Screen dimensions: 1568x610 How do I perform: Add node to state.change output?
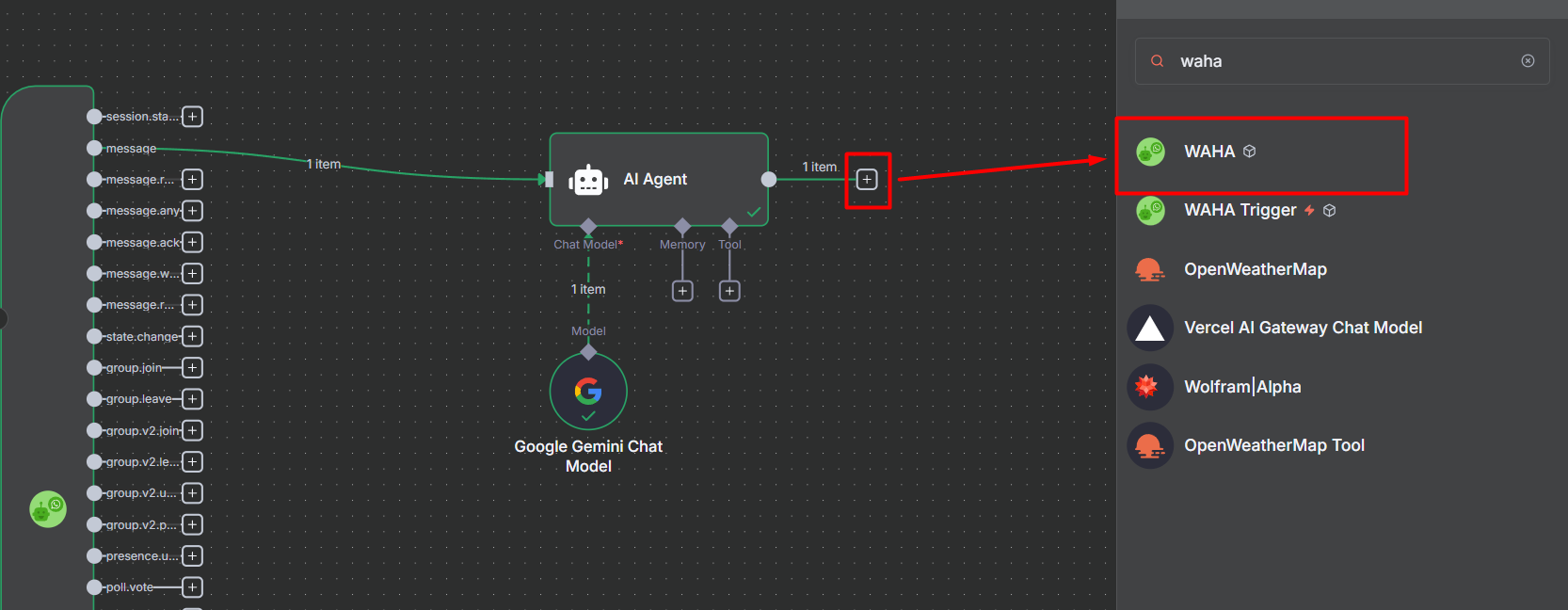coord(192,336)
